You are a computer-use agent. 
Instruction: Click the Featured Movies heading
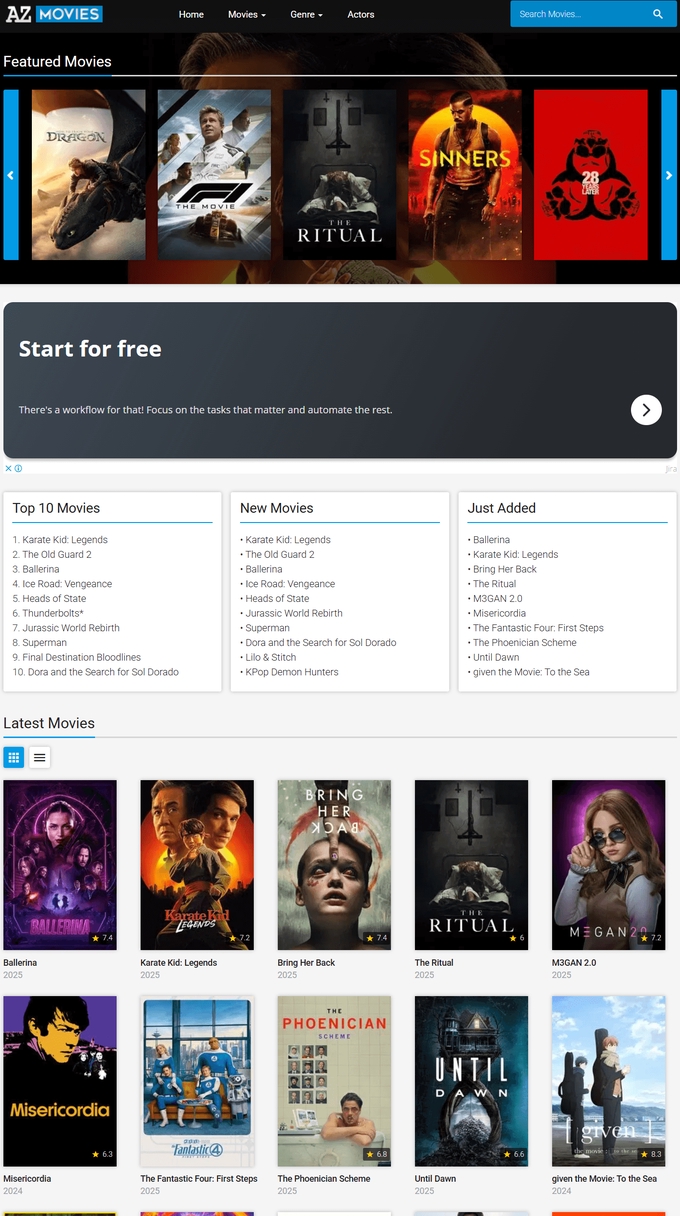click(x=57, y=61)
